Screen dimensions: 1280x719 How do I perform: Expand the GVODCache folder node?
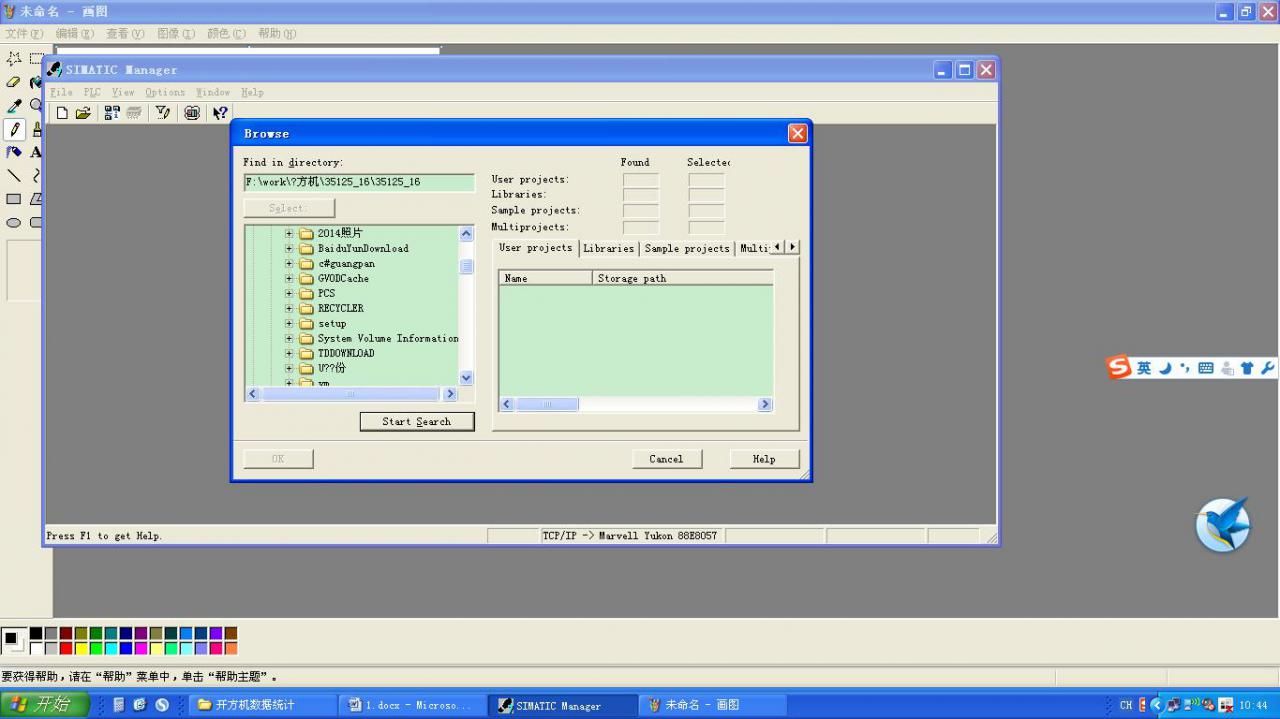(289, 279)
